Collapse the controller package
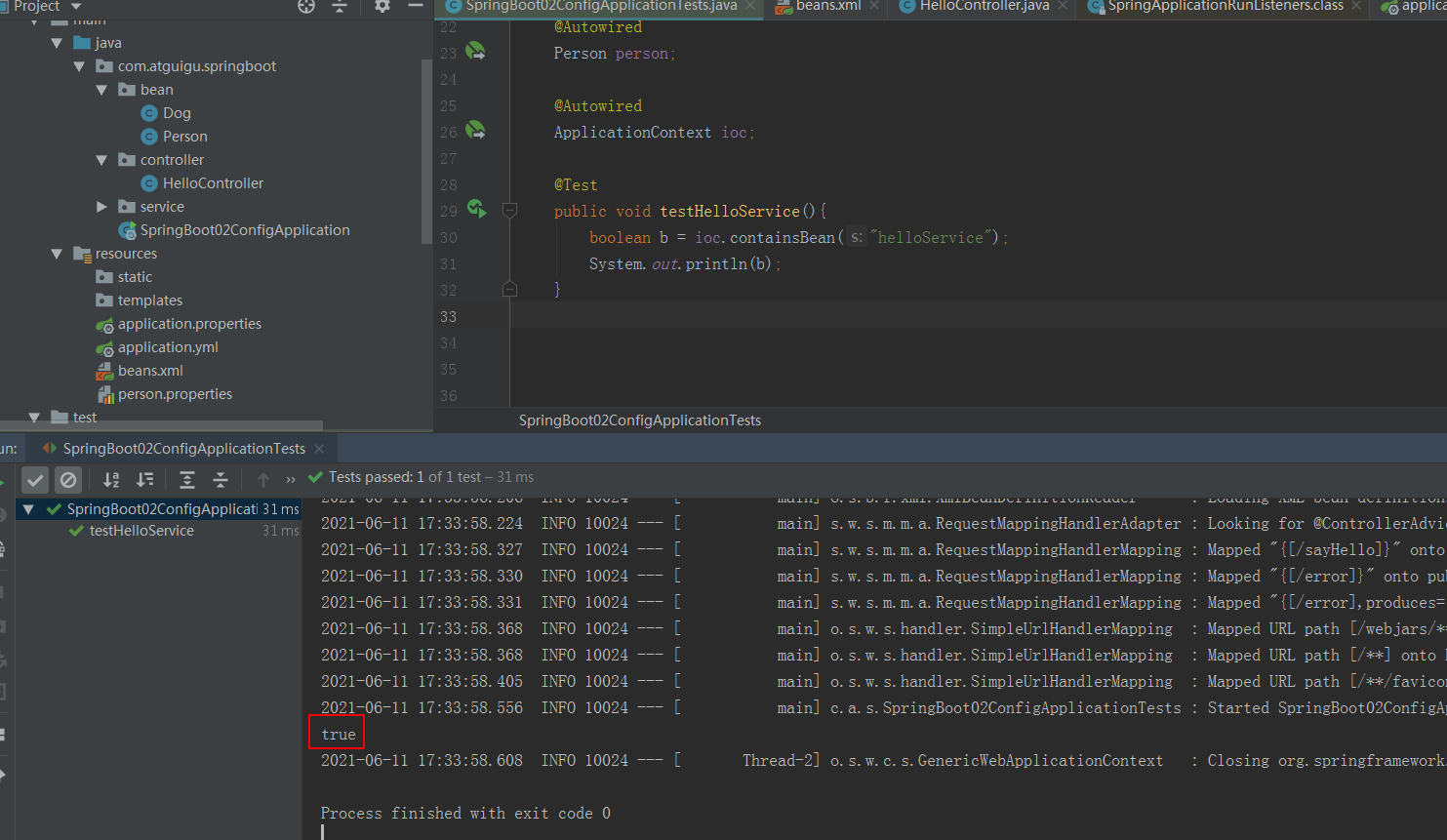1447x840 pixels. click(101, 160)
